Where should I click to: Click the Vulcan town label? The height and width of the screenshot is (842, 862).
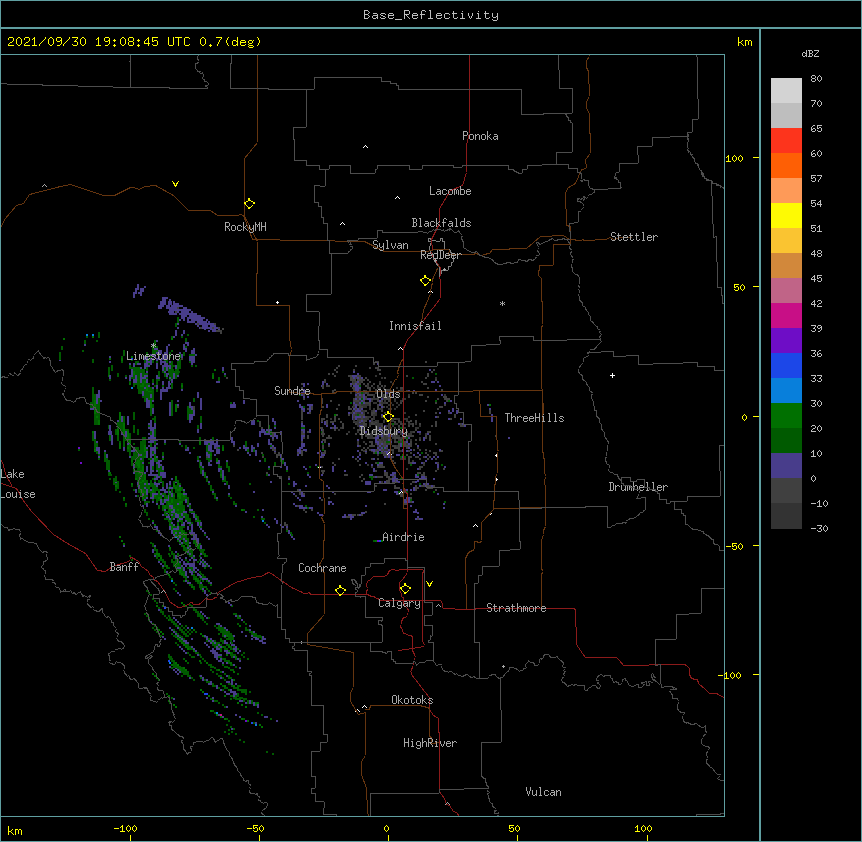(x=543, y=792)
